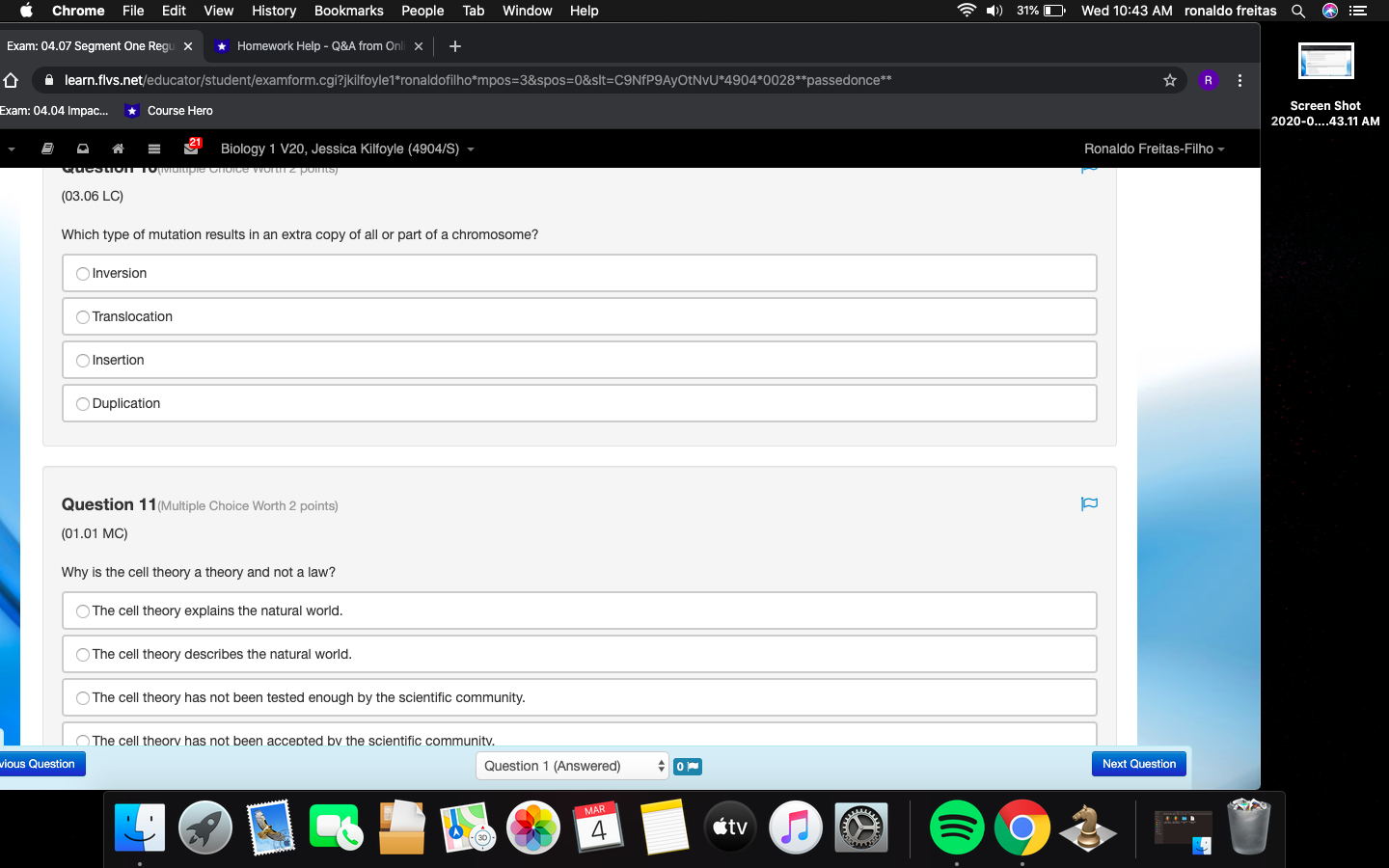Viewport: 1389px width, 868px height.
Task: Click the Next Question button
Action: pos(1138,763)
